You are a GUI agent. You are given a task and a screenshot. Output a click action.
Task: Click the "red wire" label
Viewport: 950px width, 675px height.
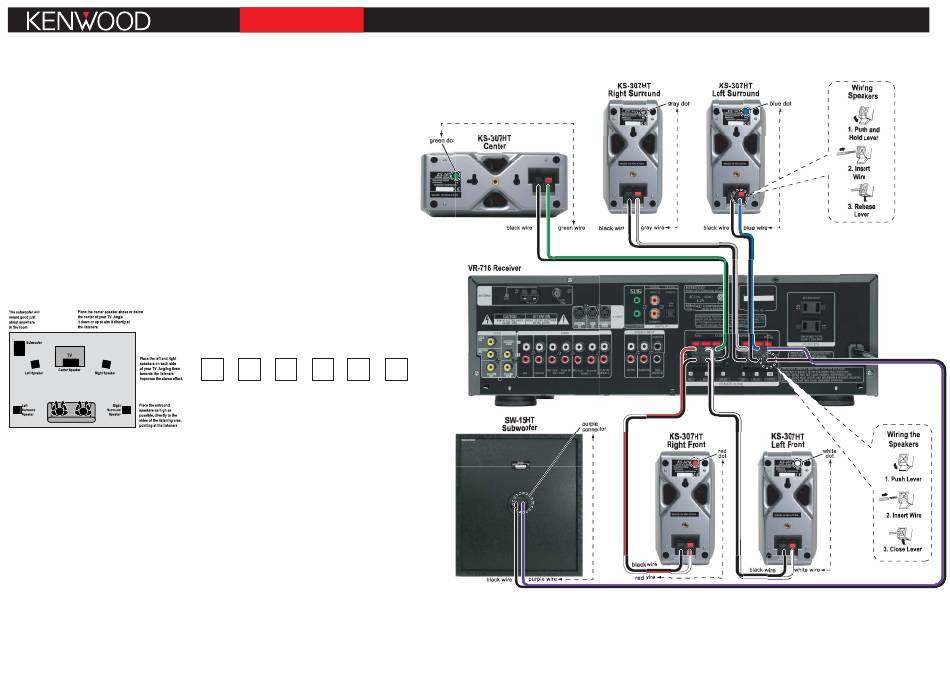tap(645, 578)
